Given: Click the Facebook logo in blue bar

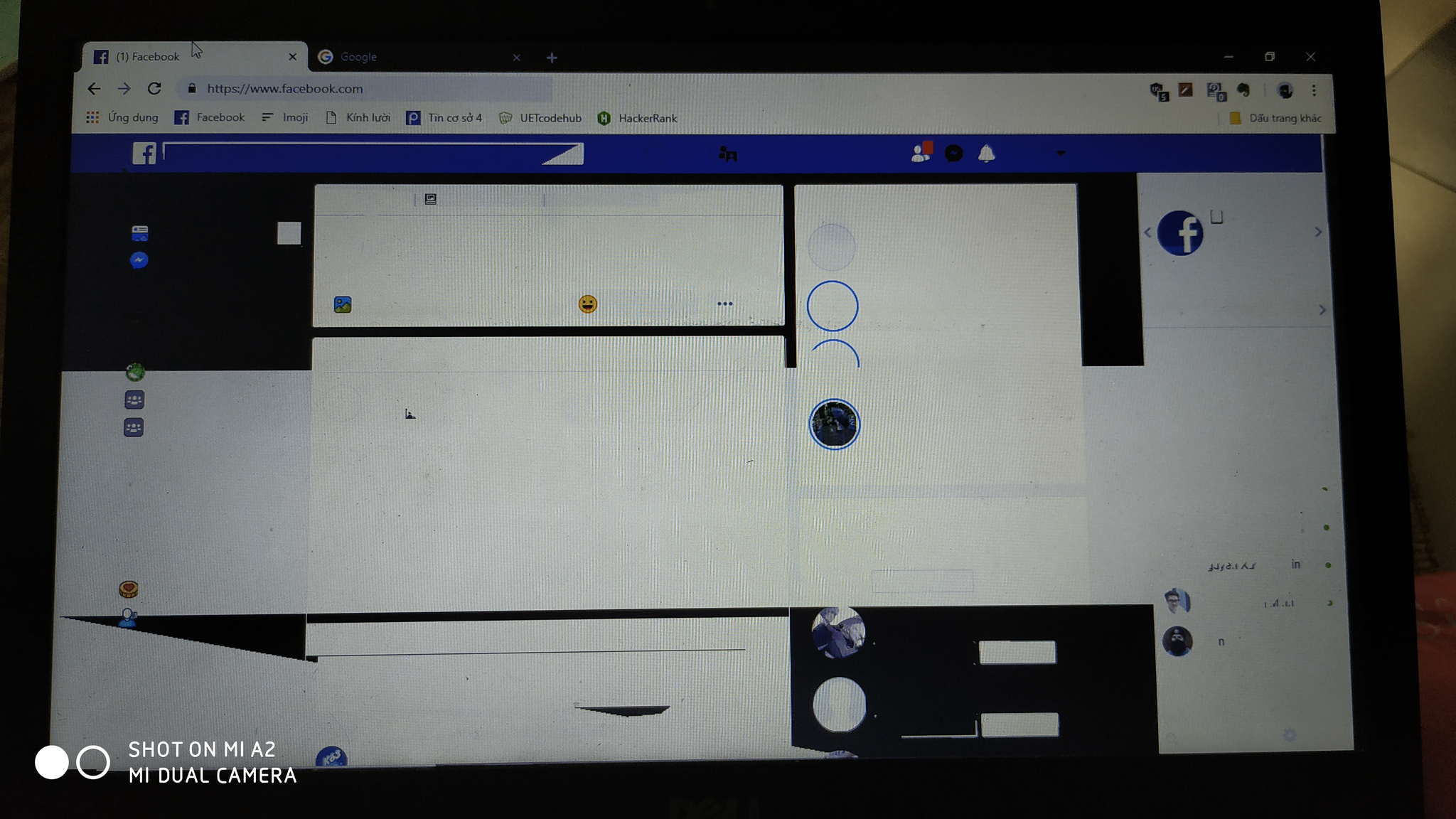Looking at the screenshot, I should coord(144,153).
